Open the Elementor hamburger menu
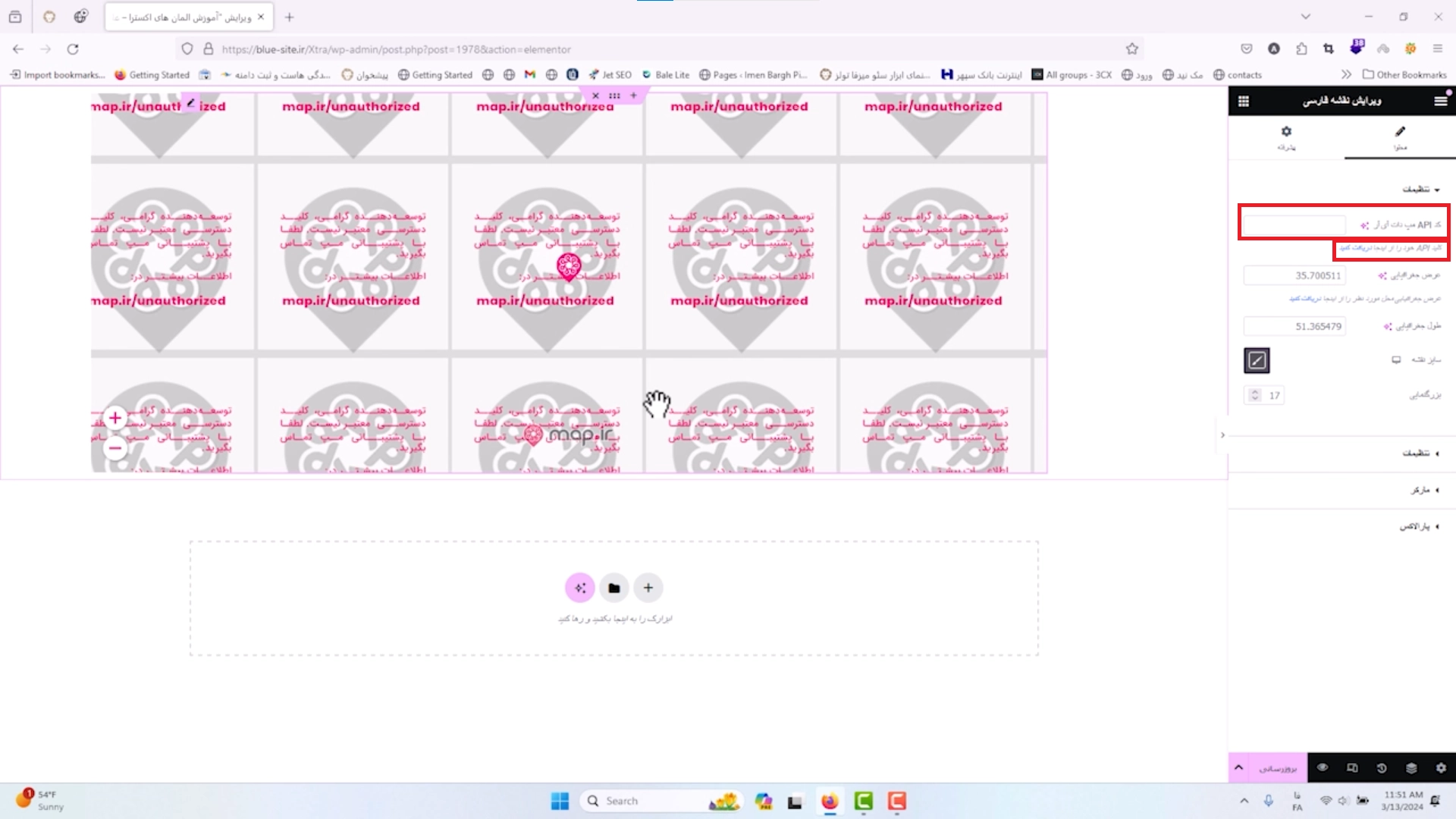The width and height of the screenshot is (1456, 819). [1440, 101]
